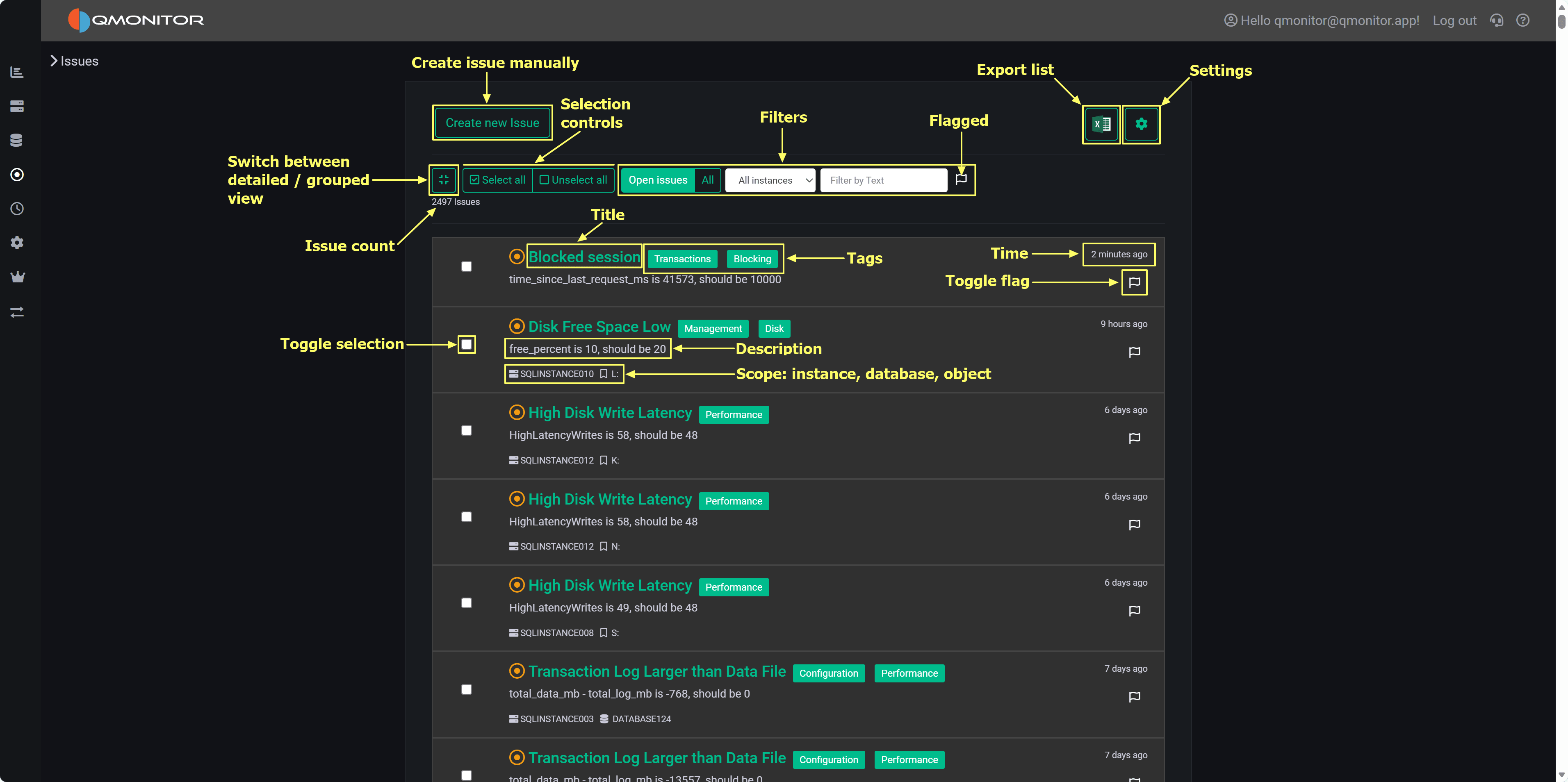The height and width of the screenshot is (782, 1568).
Task: Filter list by flagged issues
Action: [961, 179]
